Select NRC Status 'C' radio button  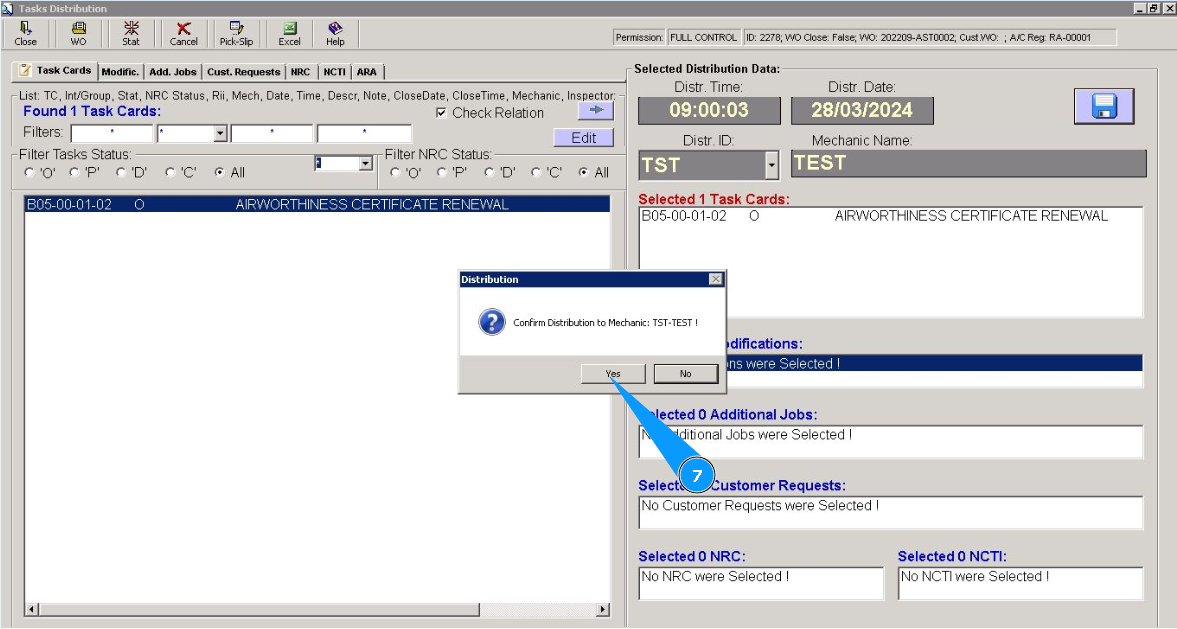(x=536, y=173)
